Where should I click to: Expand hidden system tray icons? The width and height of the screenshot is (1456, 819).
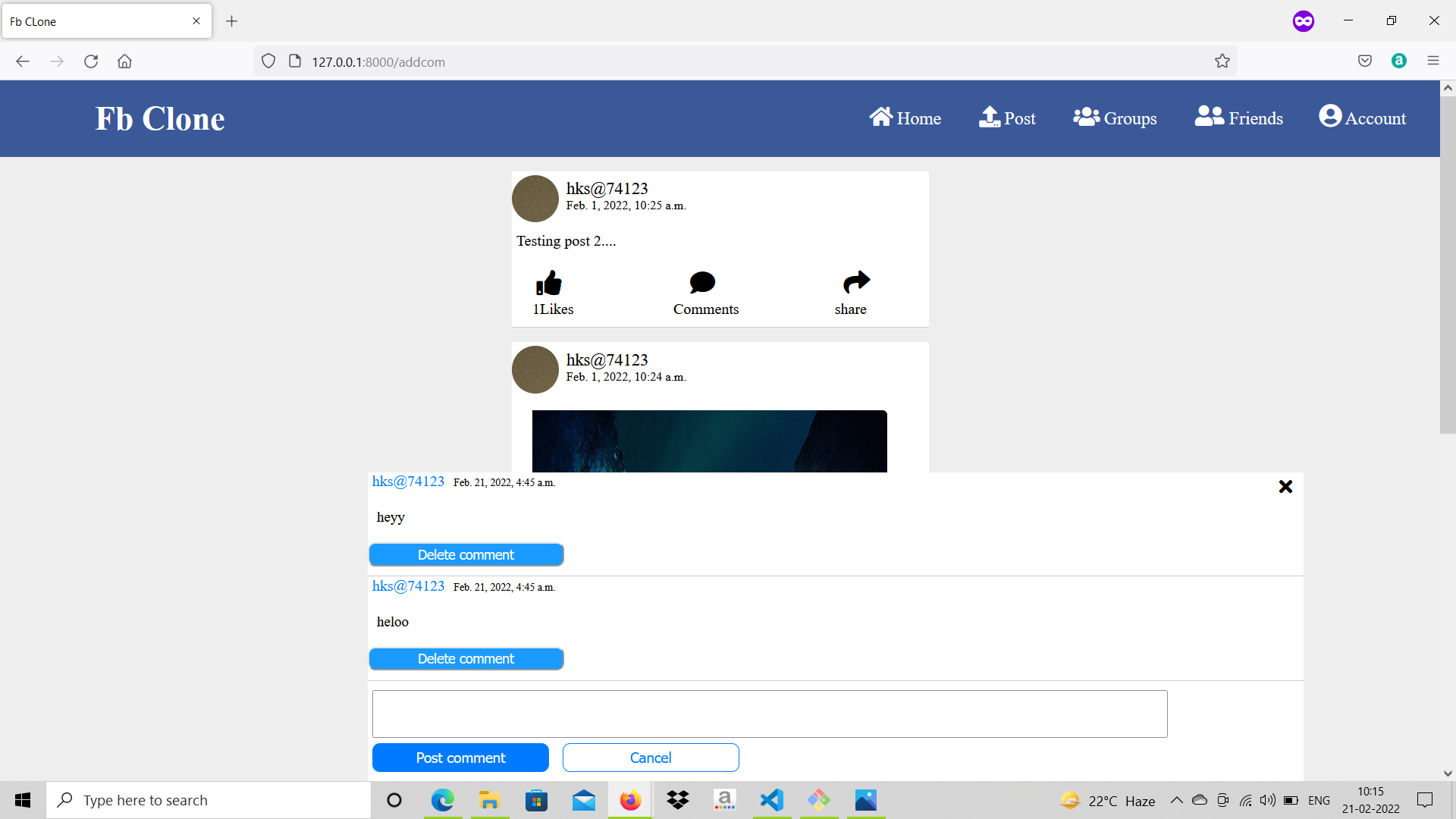tap(1177, 800)
